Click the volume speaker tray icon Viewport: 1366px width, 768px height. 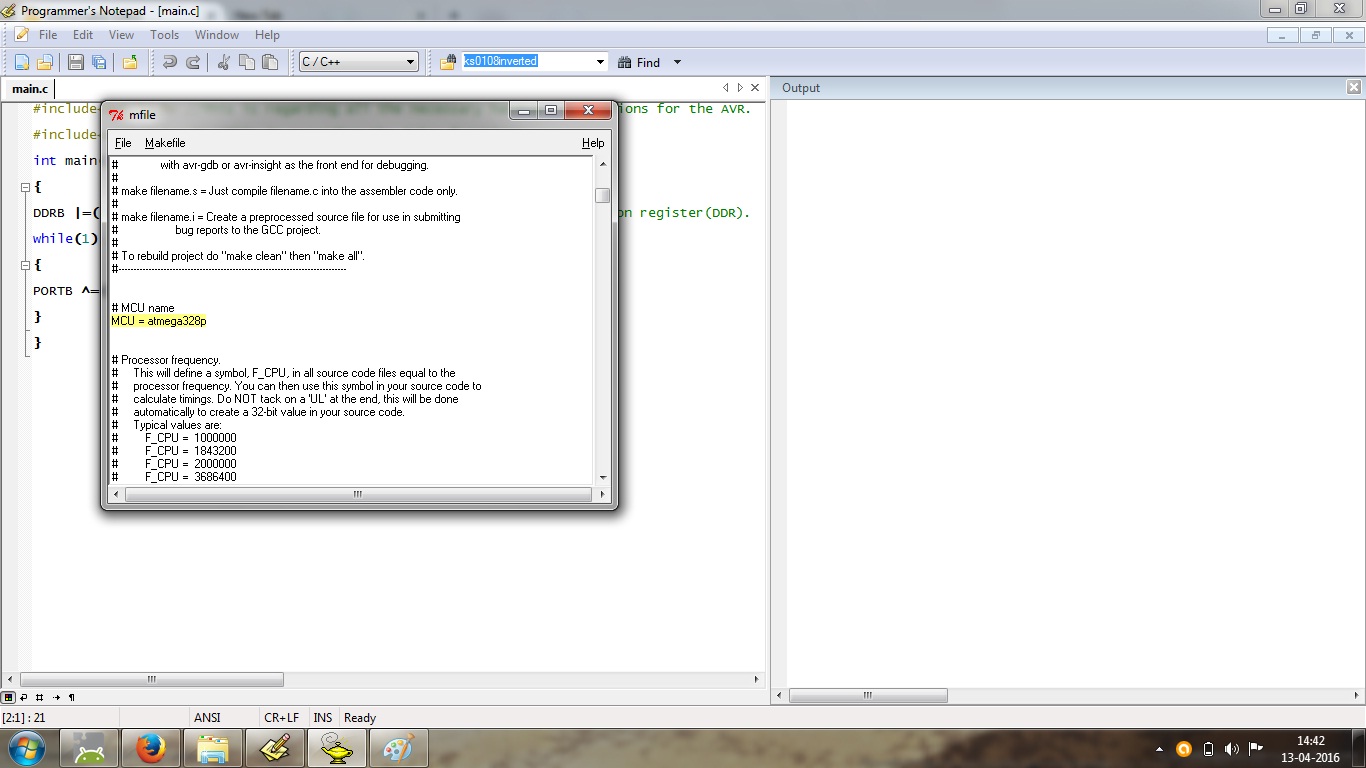click(x=1232, y=748)
